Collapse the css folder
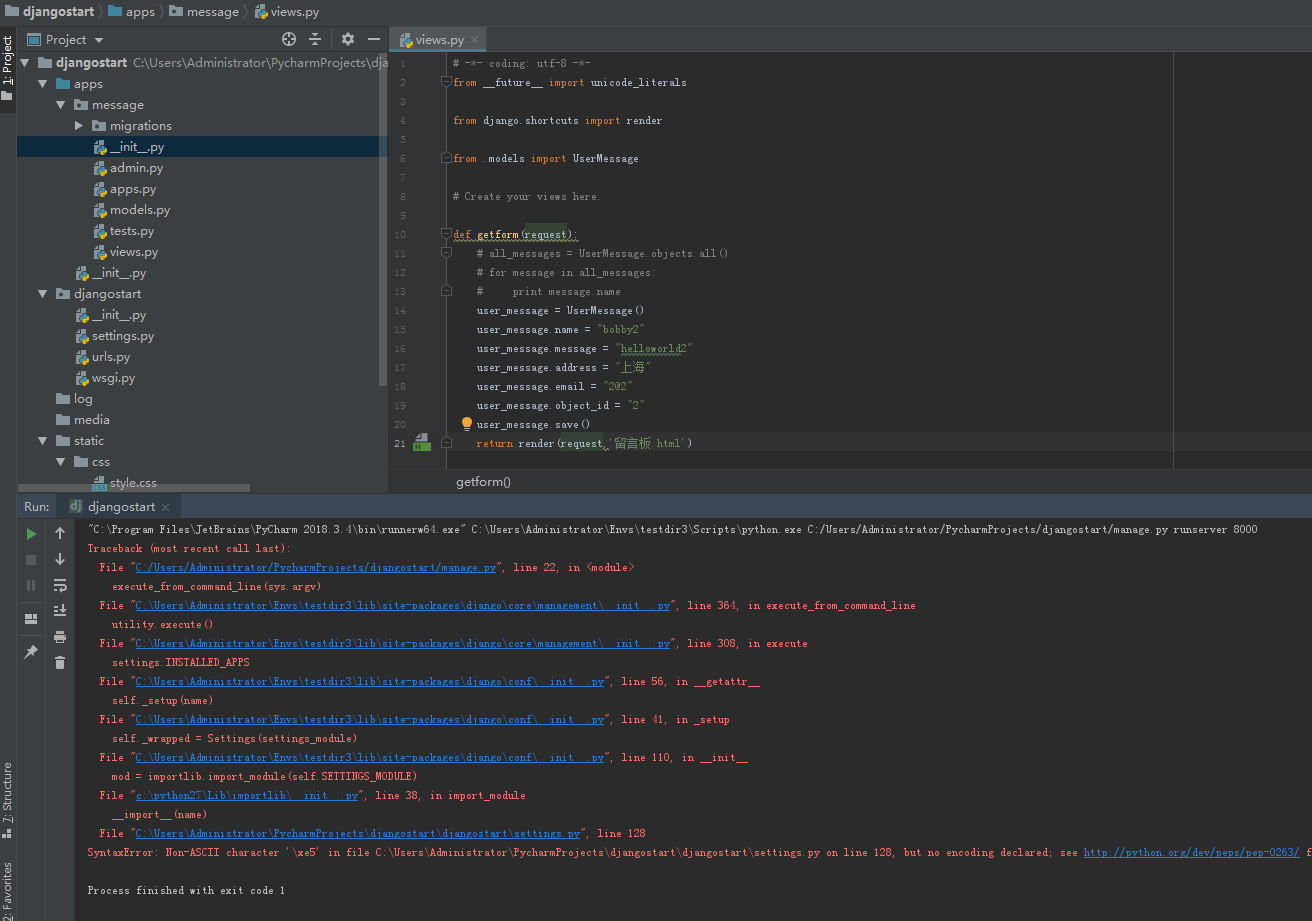Image resolution: width=1312 pixels, height=921 pixels. [61, 462]
